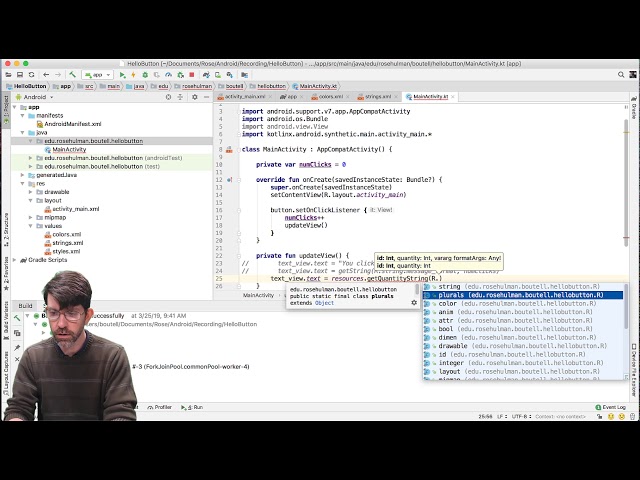Expand the drawable folder
Image resolution: width=640 pixels, height=480 pixels.
31,192
